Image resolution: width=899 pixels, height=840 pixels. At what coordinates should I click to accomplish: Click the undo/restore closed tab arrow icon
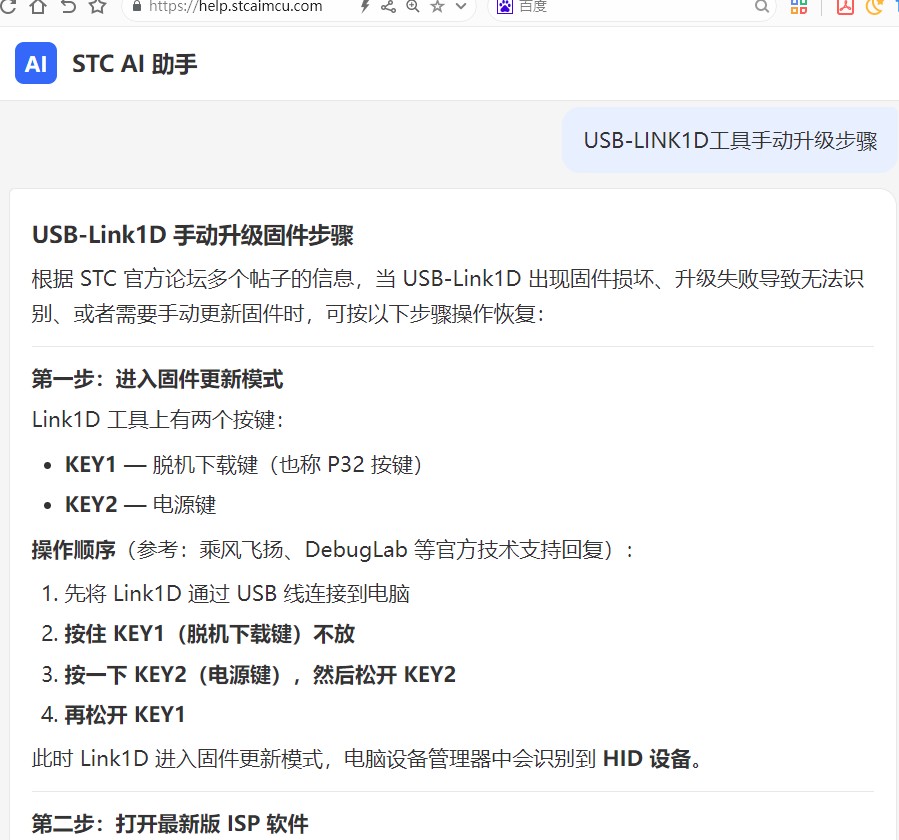[68, 6]
